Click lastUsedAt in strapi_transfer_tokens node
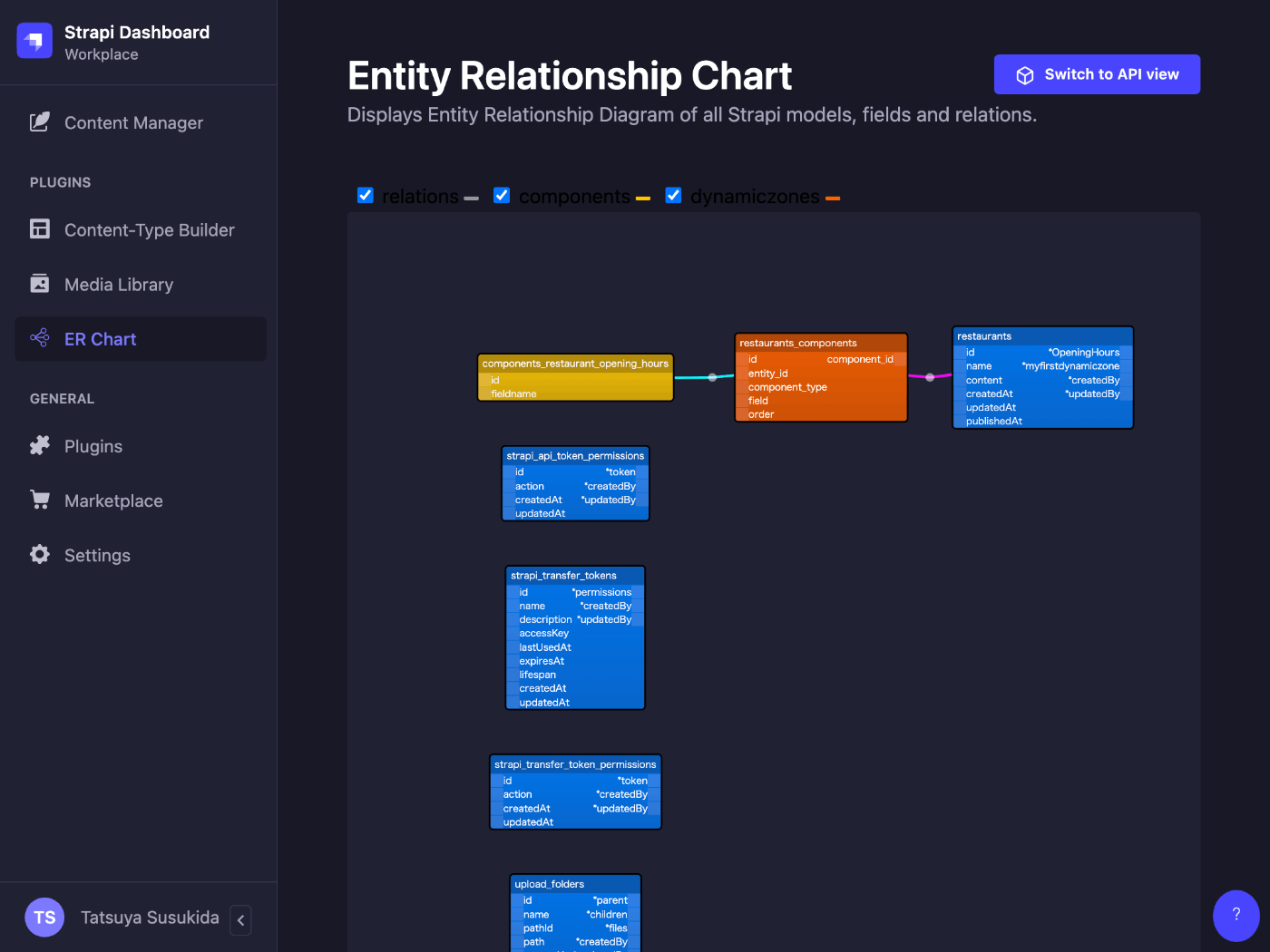Viewport: 1270px width, 952px height. (x=544, y=647)
